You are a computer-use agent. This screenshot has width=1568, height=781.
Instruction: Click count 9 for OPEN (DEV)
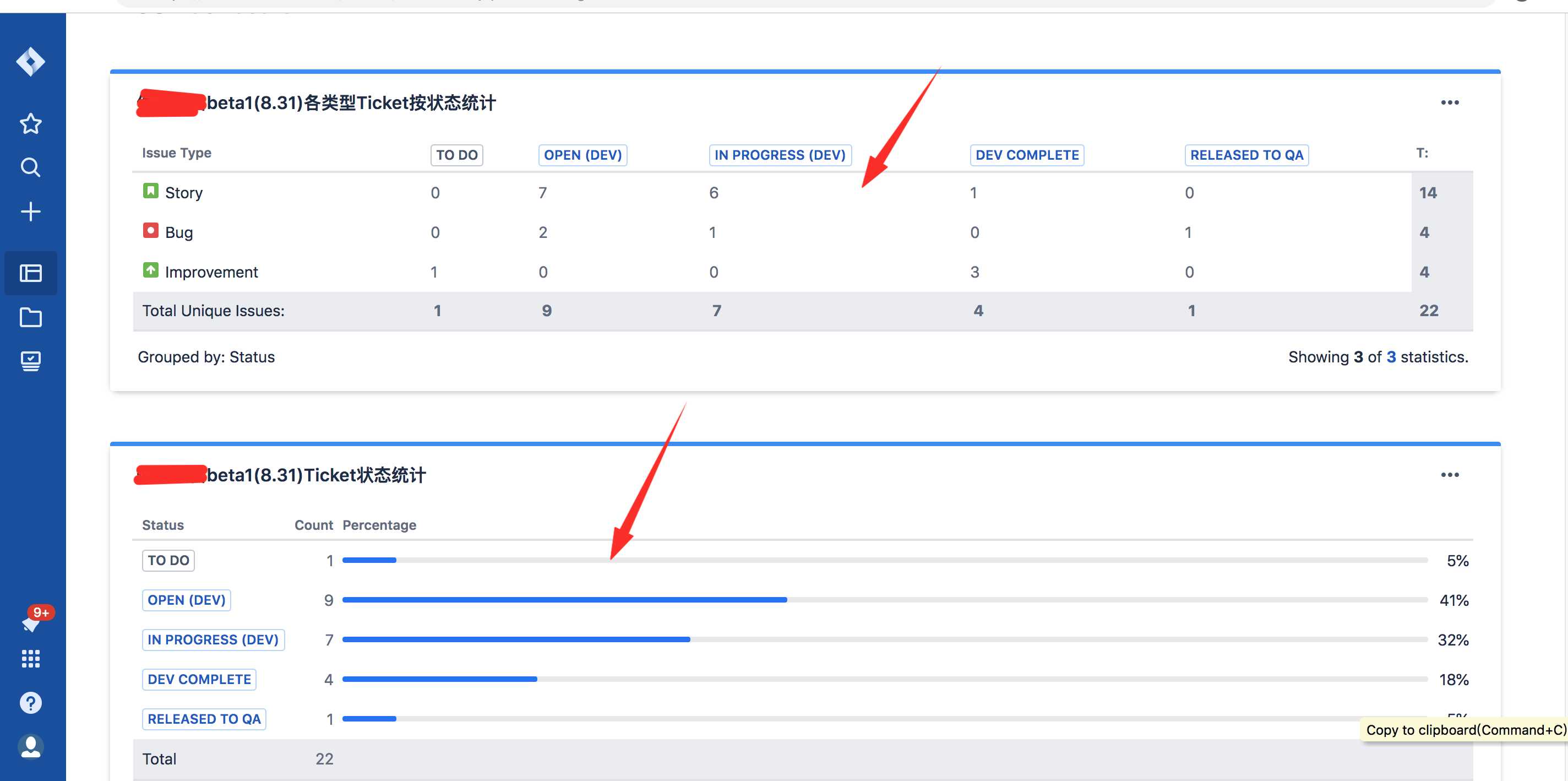coord(329,601)
